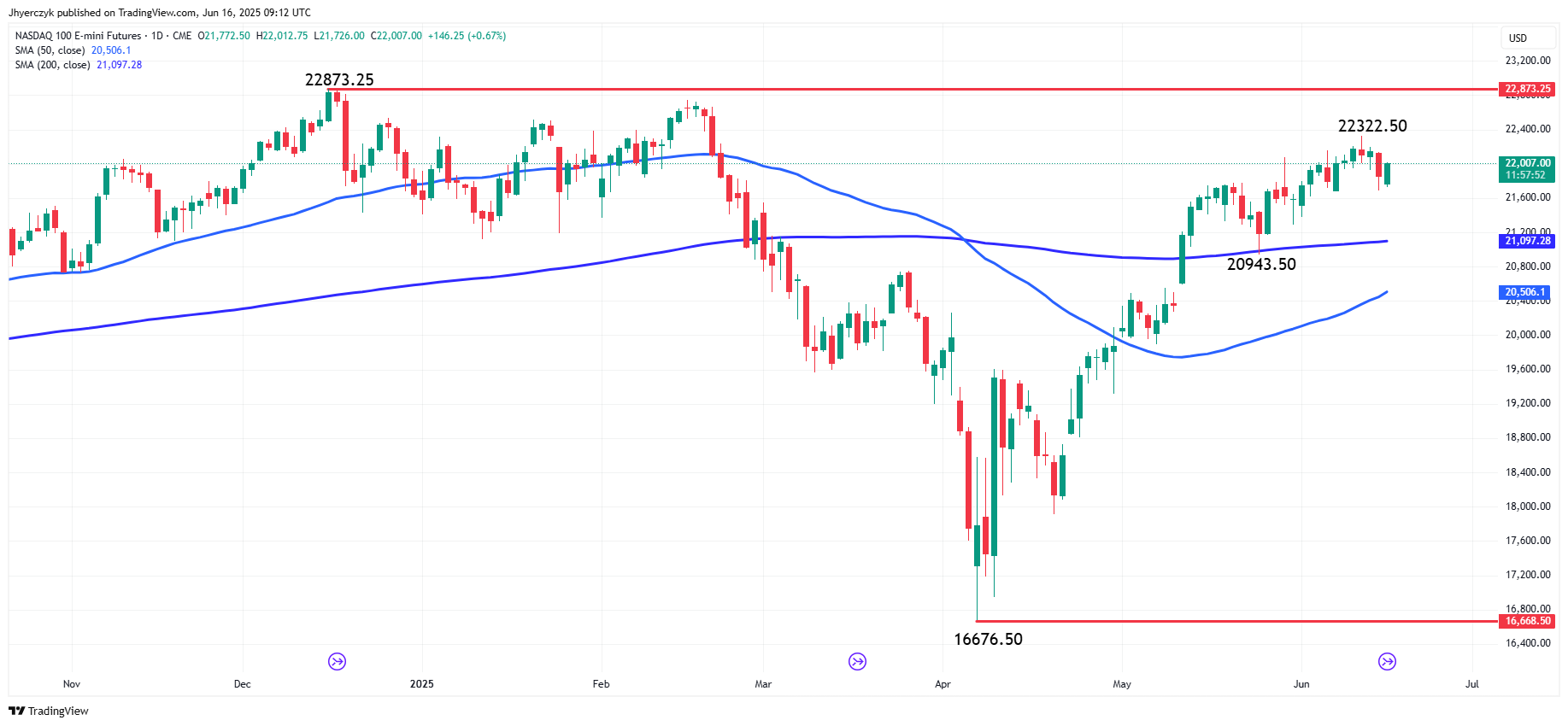Select the SMA (50, close) indicator legend

[73, 50]
